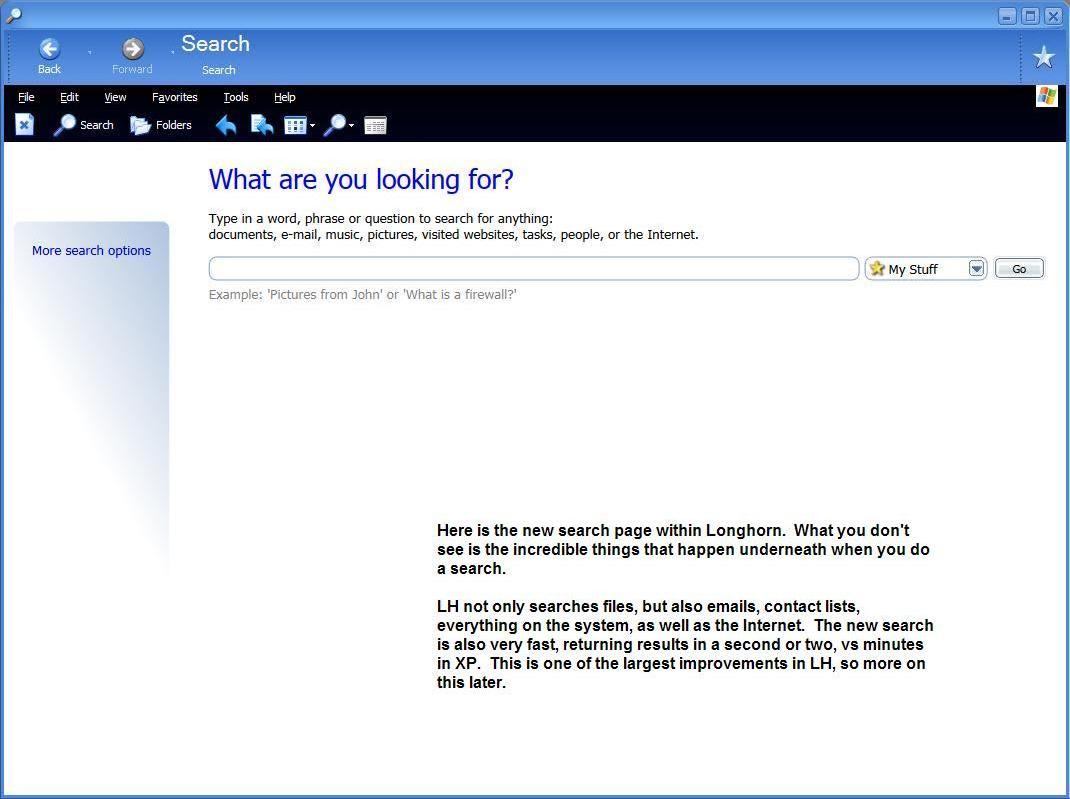Open More search options link
Screen dimensions: 1070x799
point(91,250)
